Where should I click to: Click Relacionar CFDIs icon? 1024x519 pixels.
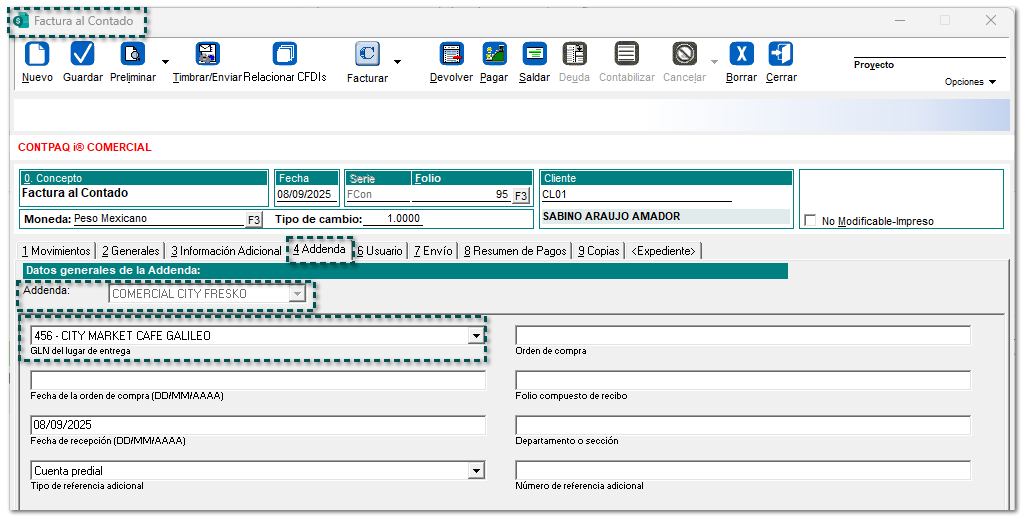click(285, 54)
